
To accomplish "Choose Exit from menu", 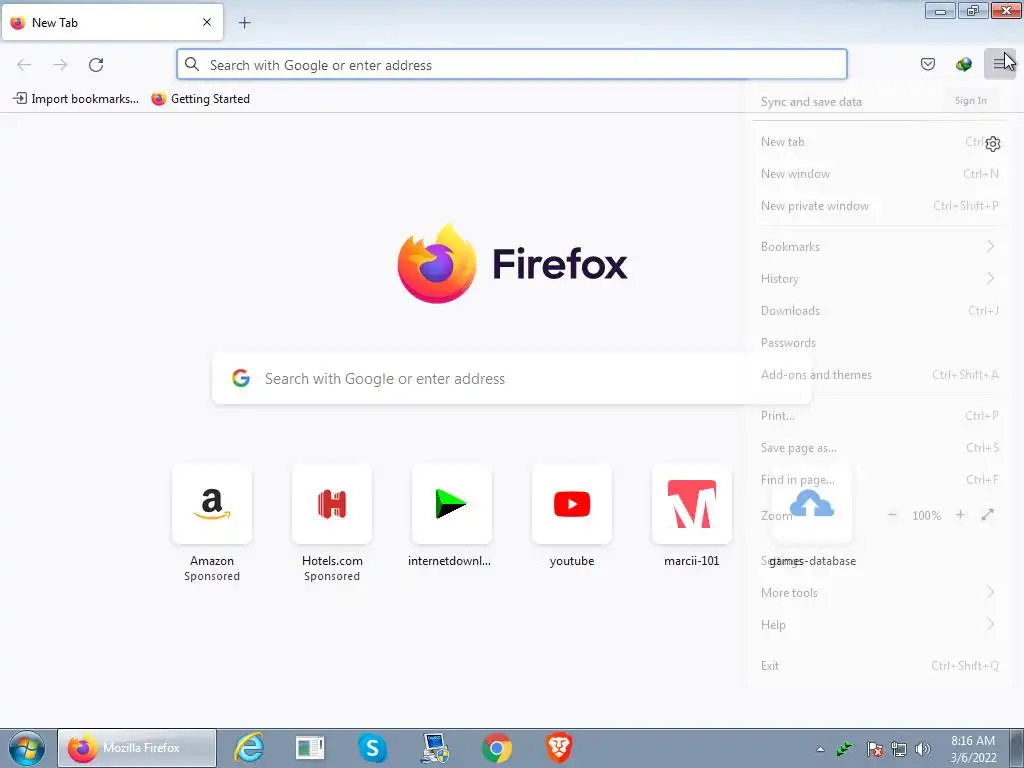I will pyautogui.click(x=879, y=666).
